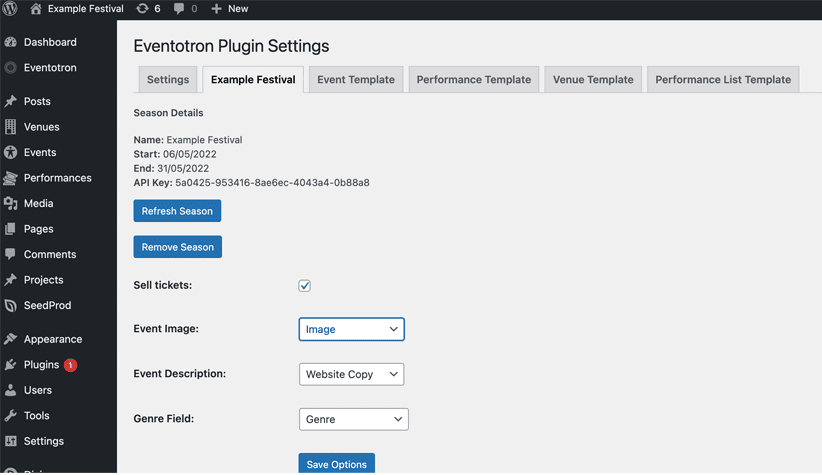Click the Projects pushpin icon
Image resolution: width=822 pixels, height=475 pixels.
[x=10, y=280]
